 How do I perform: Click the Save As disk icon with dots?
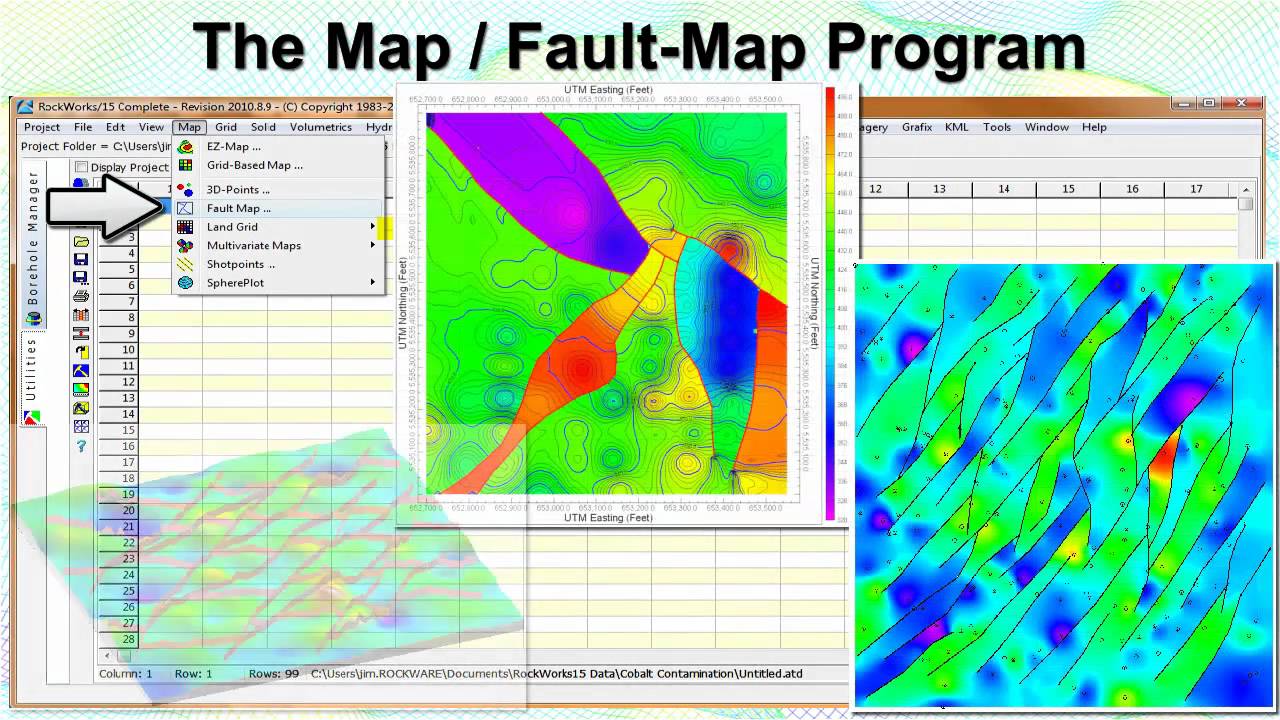81,278
